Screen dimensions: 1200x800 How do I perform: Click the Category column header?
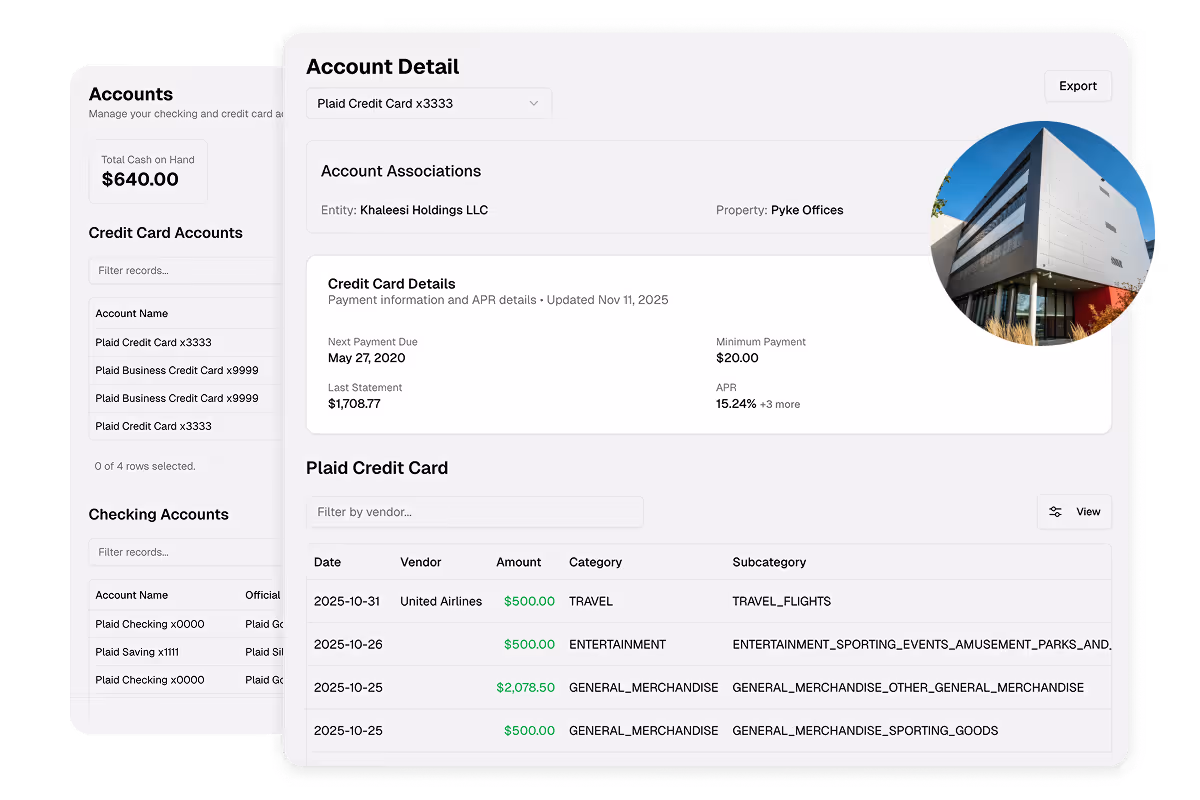(595, 562)
